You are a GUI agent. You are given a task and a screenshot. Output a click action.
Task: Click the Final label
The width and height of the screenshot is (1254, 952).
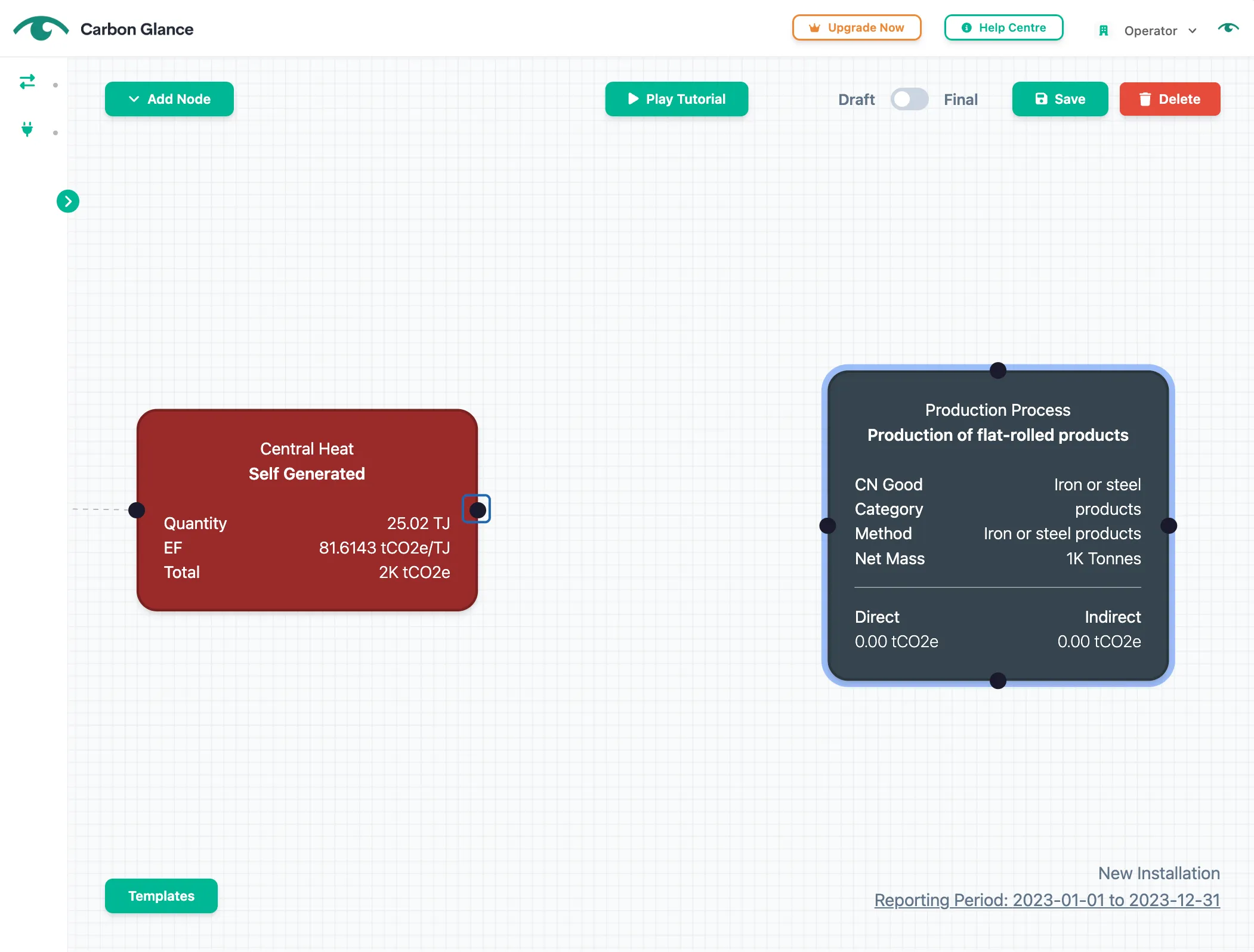(x=960, y=100)
